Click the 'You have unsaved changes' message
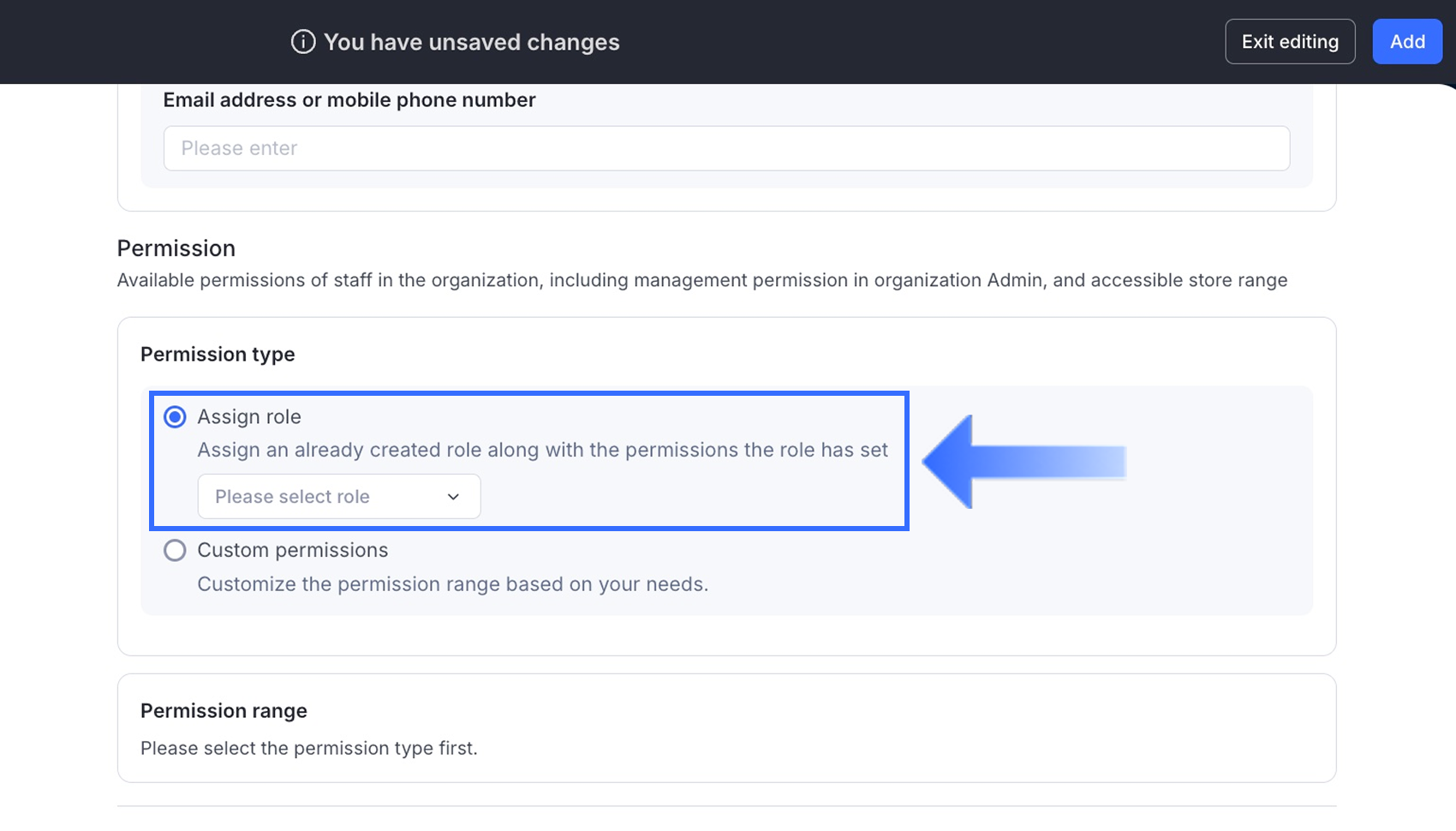 471,42
